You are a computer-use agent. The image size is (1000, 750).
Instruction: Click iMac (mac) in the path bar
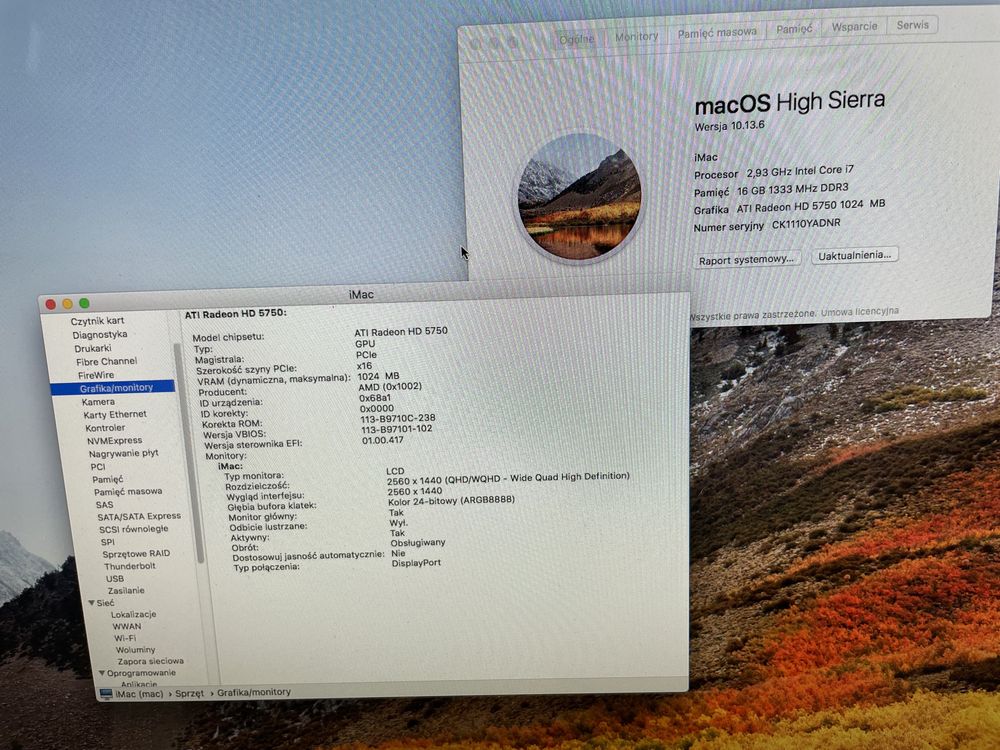pos(140,694)
